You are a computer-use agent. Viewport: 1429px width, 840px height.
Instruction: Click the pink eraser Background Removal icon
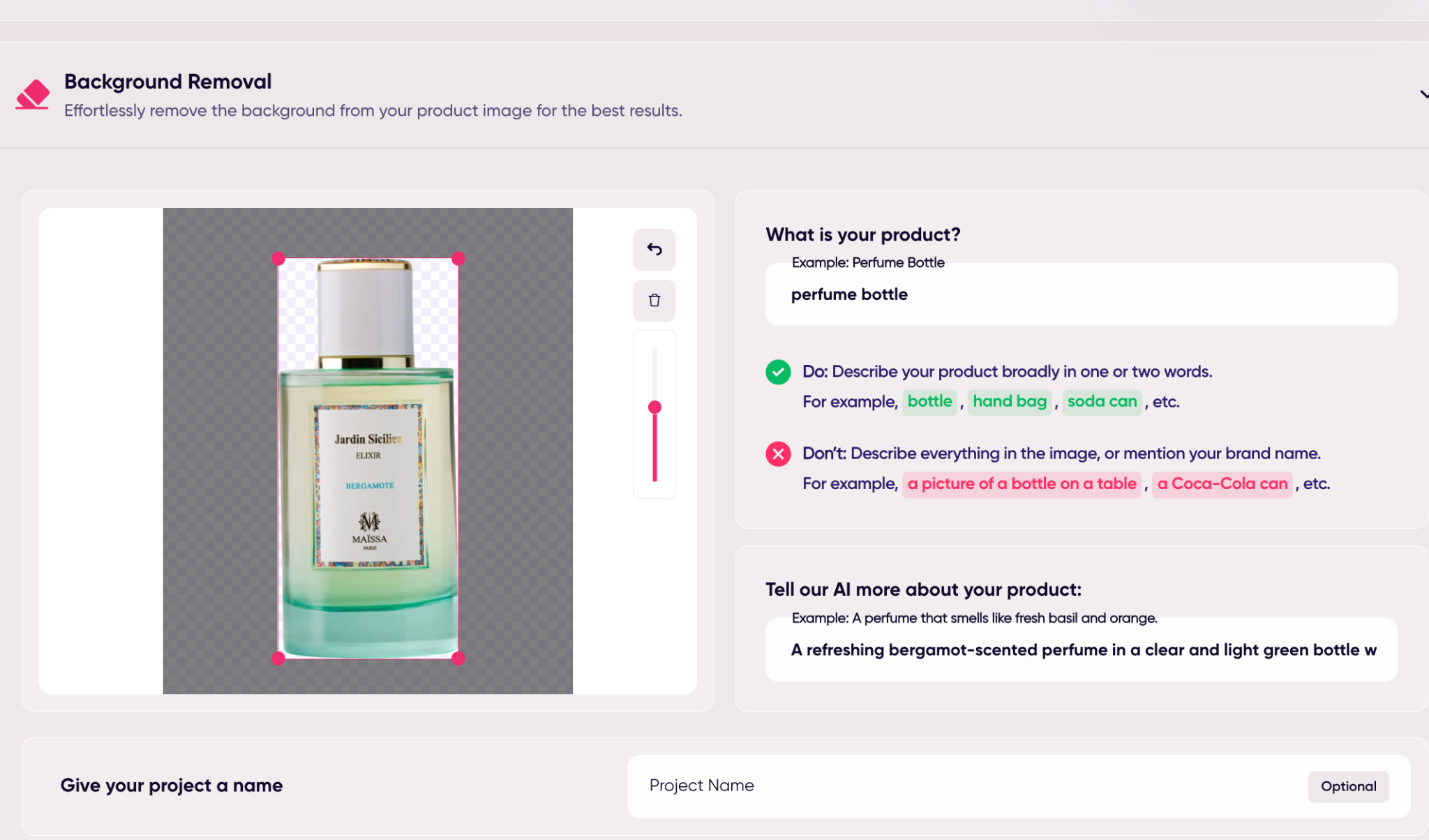click(x=33, y=94)
